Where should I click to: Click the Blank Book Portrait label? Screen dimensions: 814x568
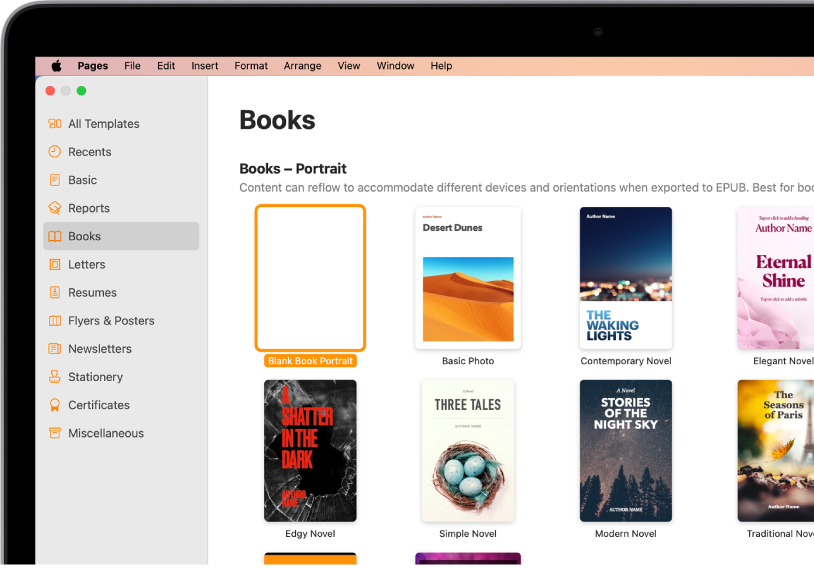point(310,361)
